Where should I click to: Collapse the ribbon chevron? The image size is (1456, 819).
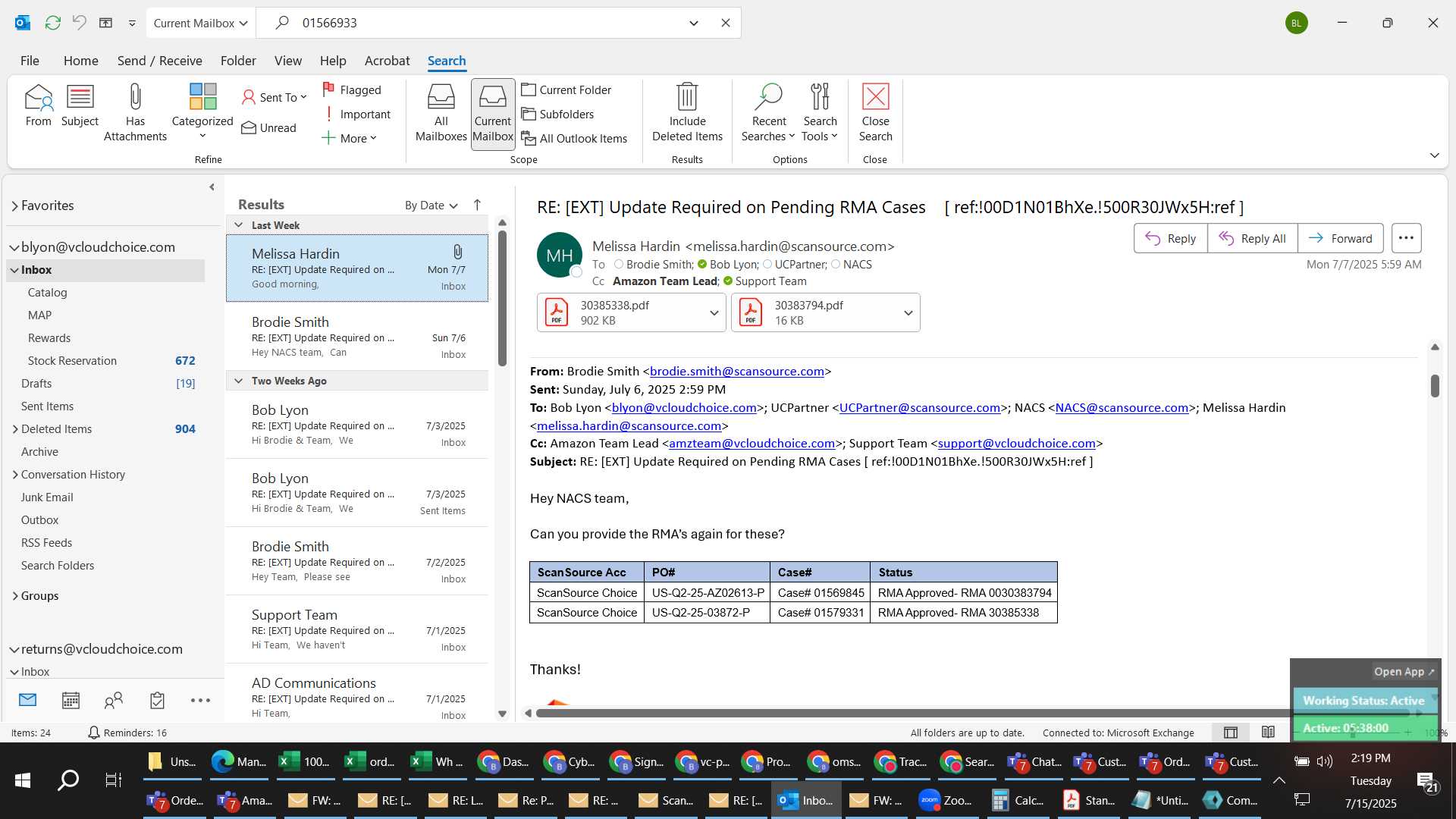(x=1434, y=155)
